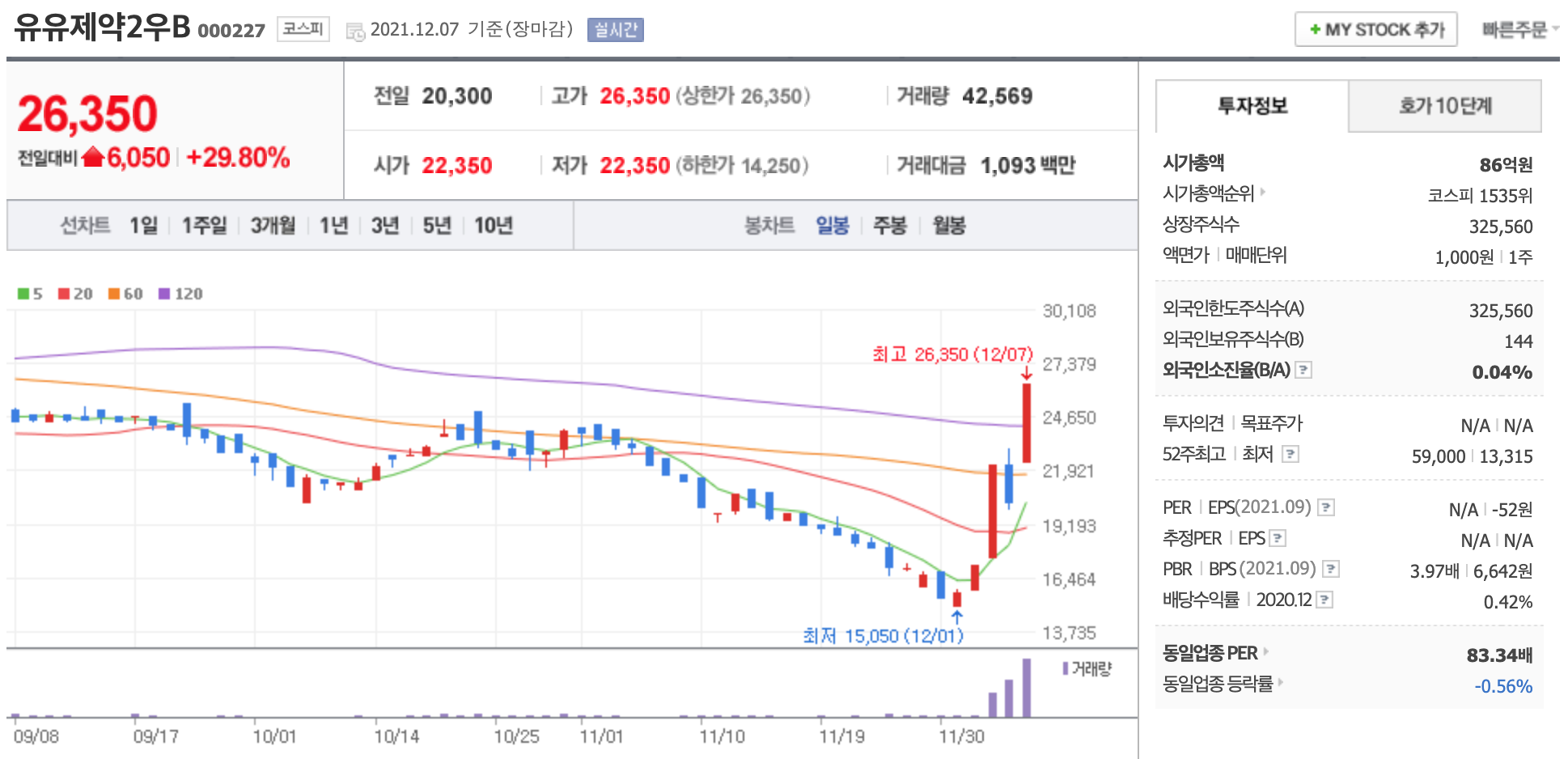
Task: Click the 배당수익률 0.42% value
Action: (x=1507, y=602)
